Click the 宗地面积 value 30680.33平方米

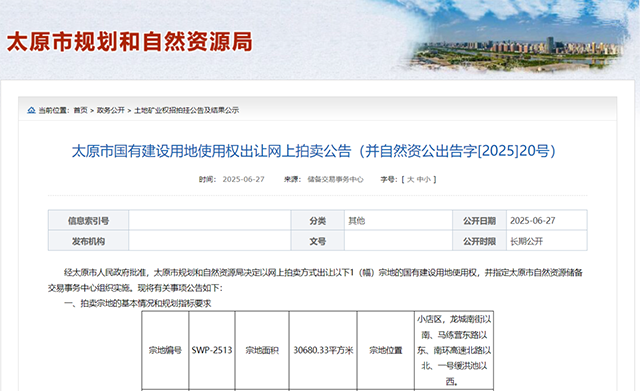pyautogui.click(x=323, y=350)
